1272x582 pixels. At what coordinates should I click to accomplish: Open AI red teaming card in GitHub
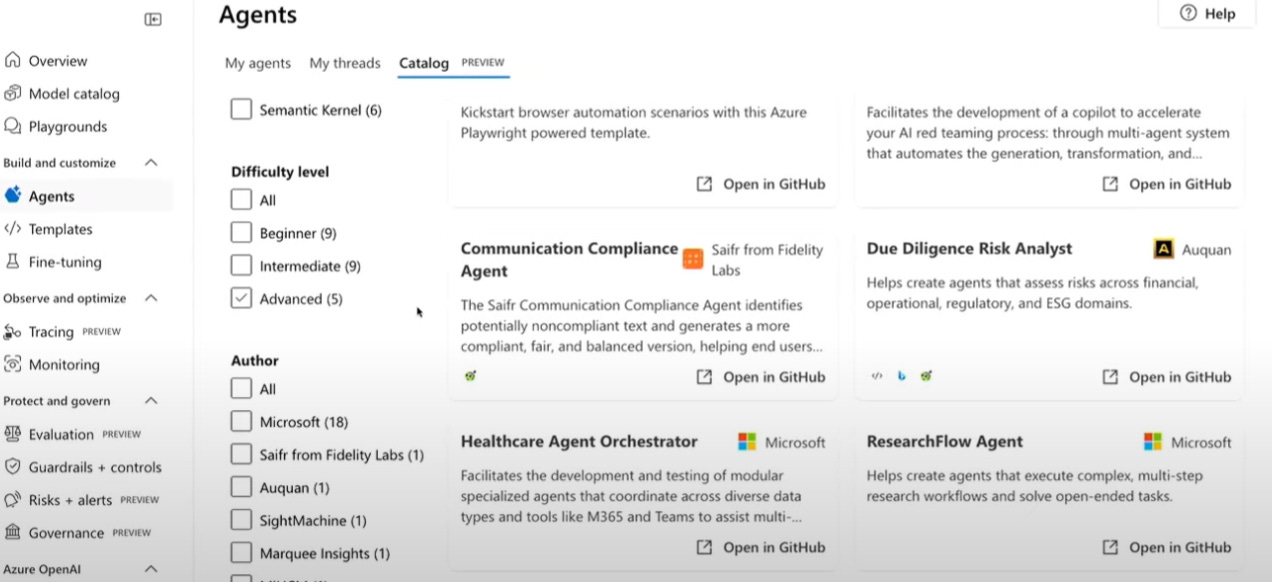(1167, 184)
